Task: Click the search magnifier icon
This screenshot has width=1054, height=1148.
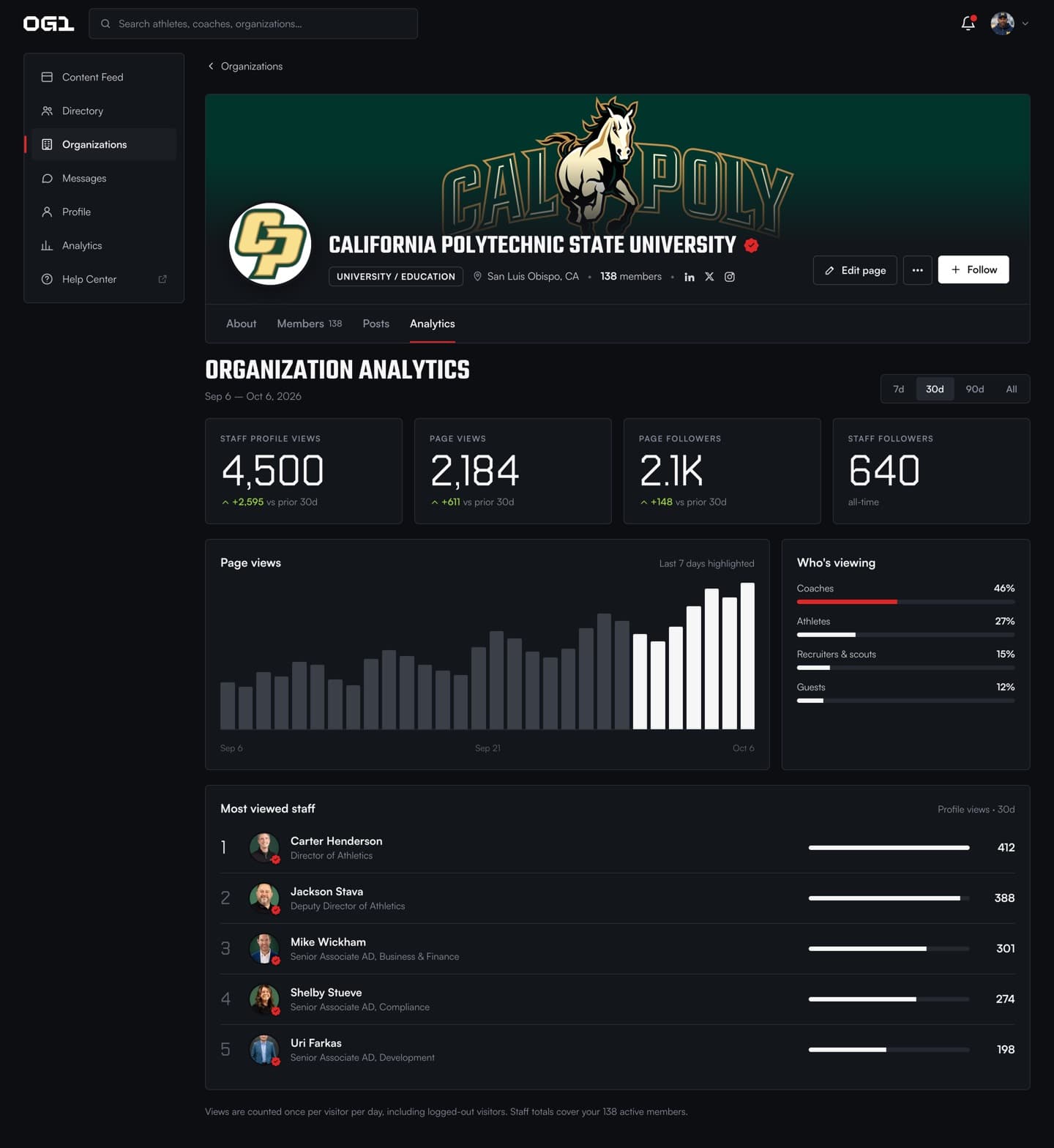Action: click(x=105, y=23)
